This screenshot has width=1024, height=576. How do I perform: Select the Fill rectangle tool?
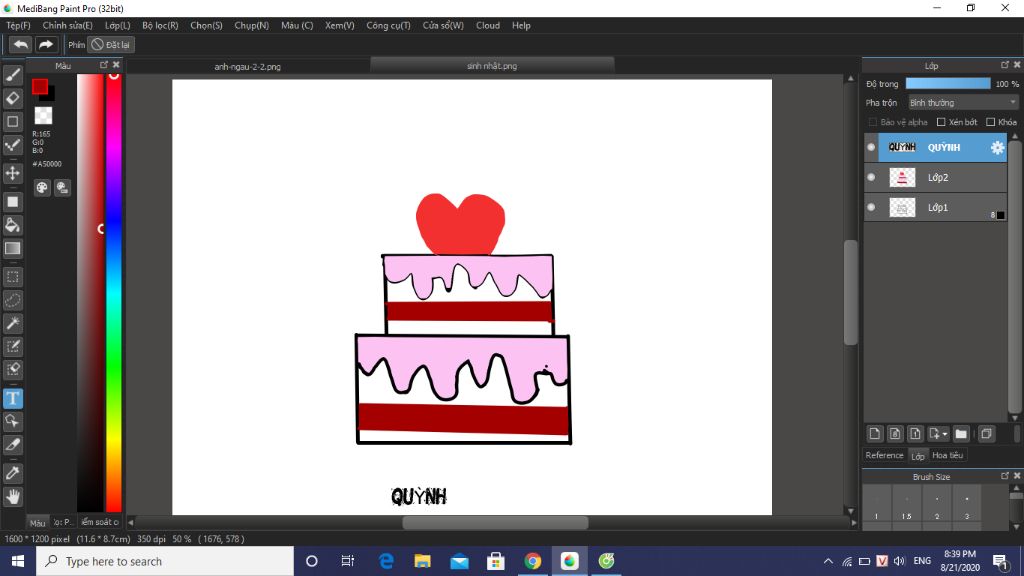click(x=12, y=202)
